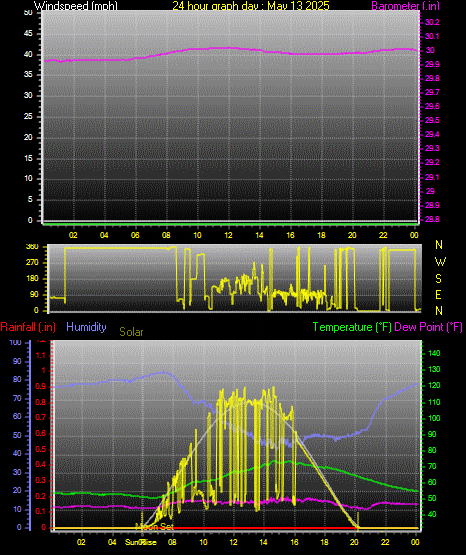The image size is (466, 555).
Task: Click the 0.5 value on rainfall axis
Action: click(x=41, y=449)
